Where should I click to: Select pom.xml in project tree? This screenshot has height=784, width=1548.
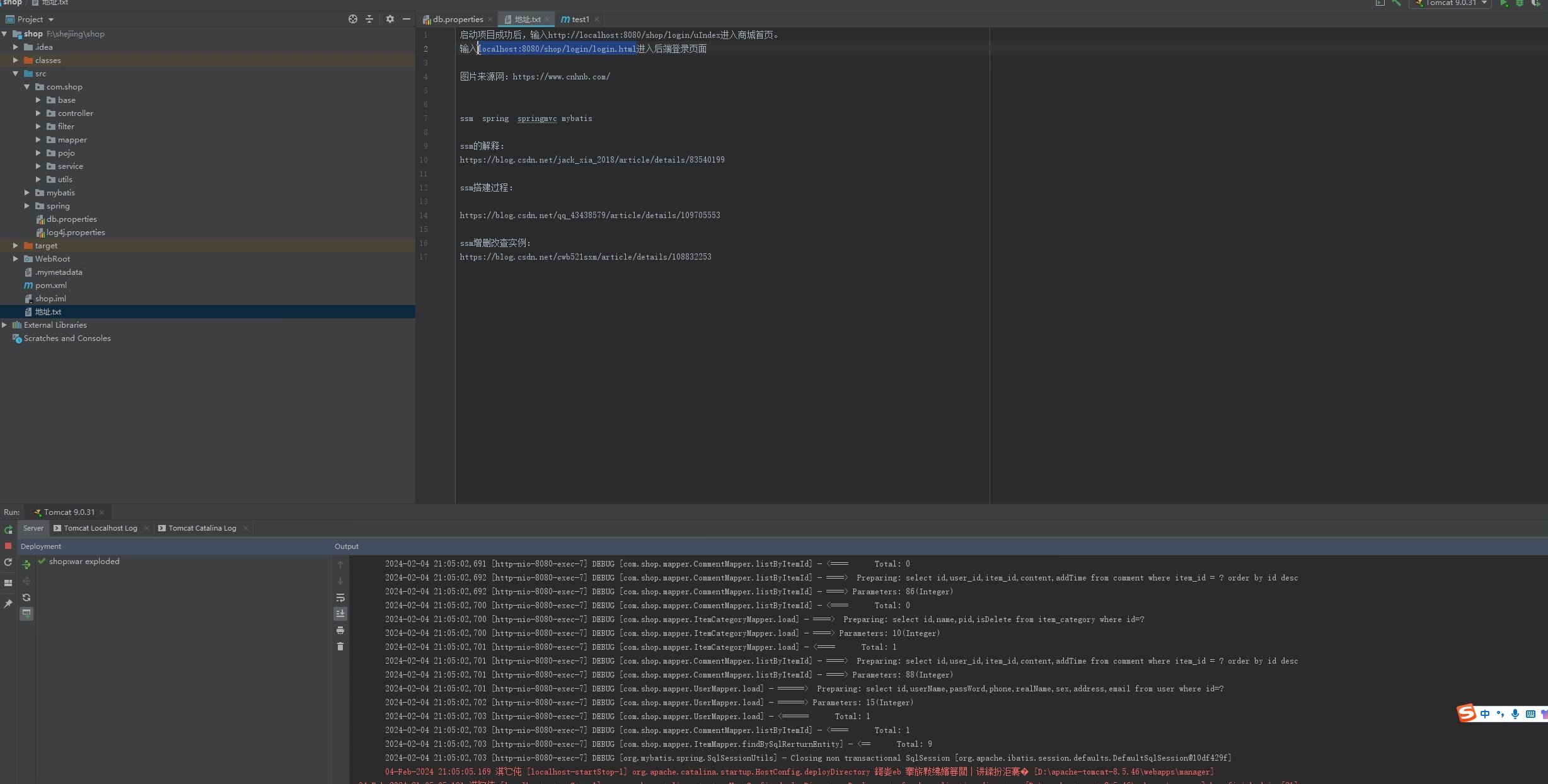[x=50, y=285]
